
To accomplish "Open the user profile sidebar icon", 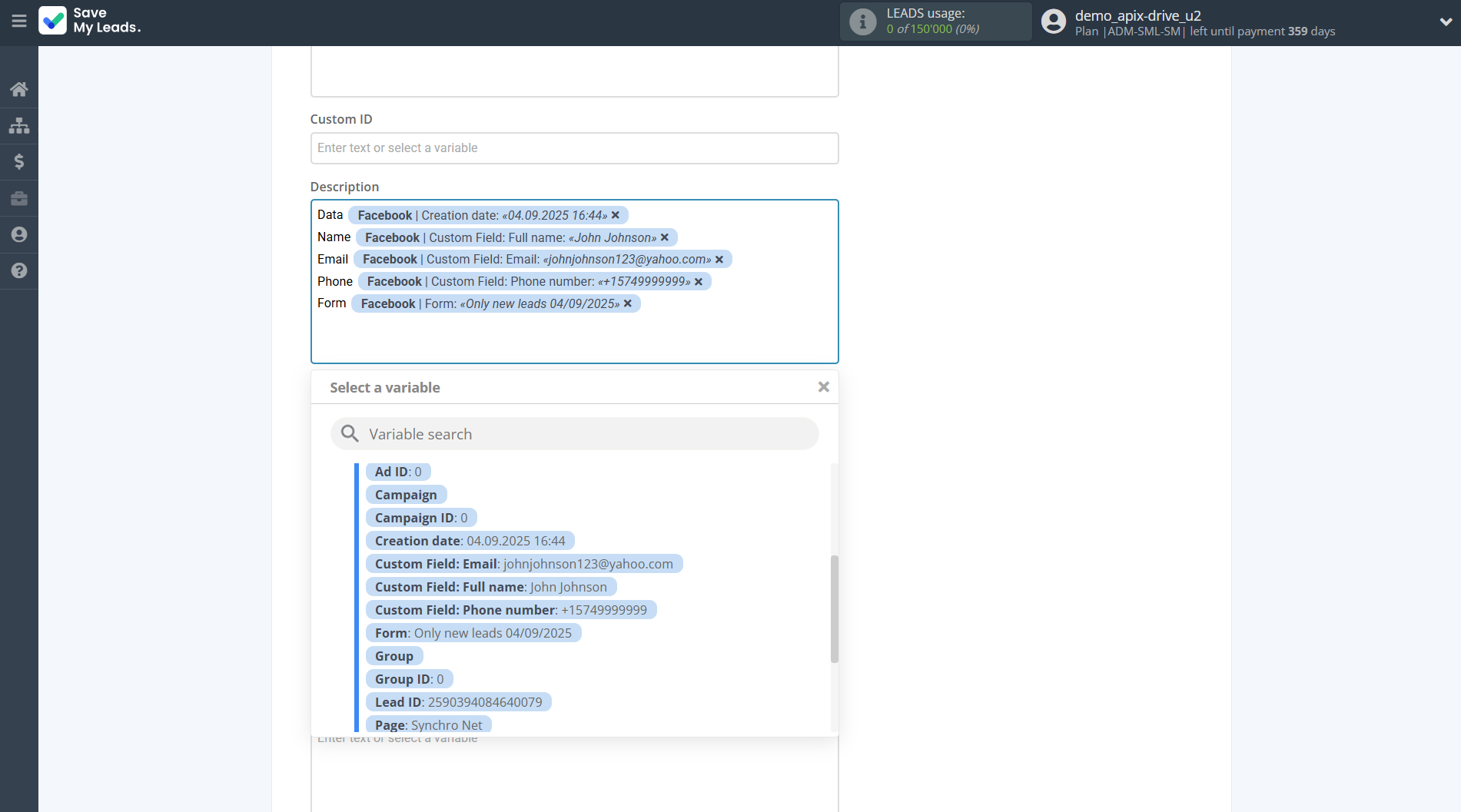I will tap(19, 234).
